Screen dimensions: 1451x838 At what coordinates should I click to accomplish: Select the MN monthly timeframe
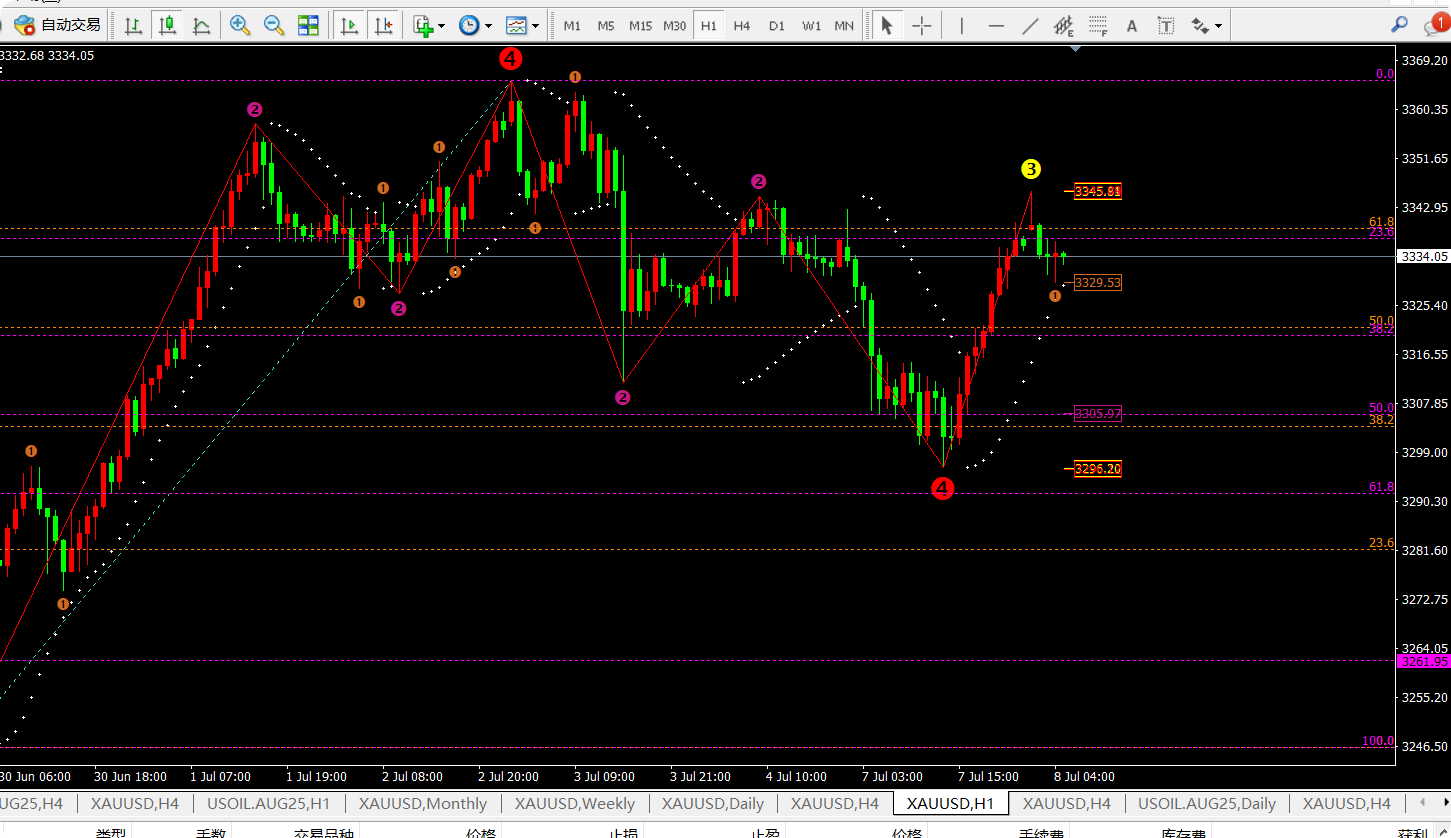(x=845, y=26)
